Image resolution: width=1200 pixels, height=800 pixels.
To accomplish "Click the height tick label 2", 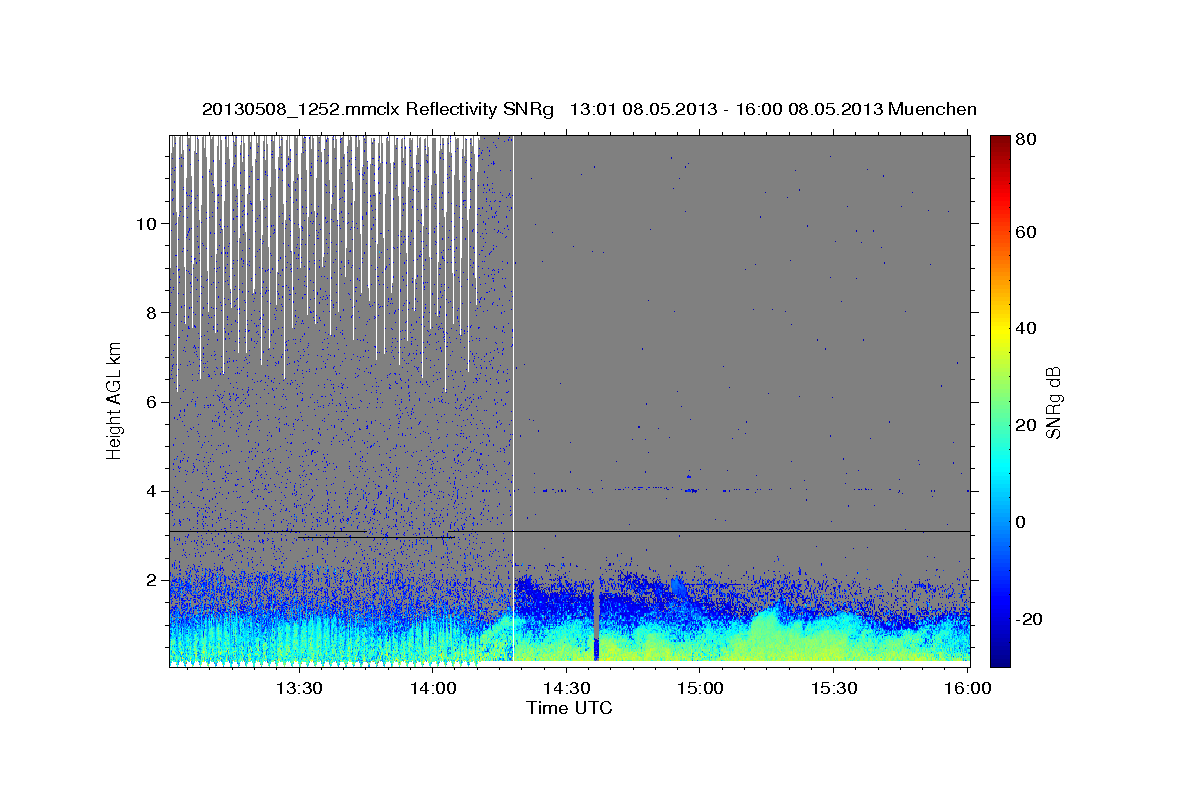I will pos(151,580).
